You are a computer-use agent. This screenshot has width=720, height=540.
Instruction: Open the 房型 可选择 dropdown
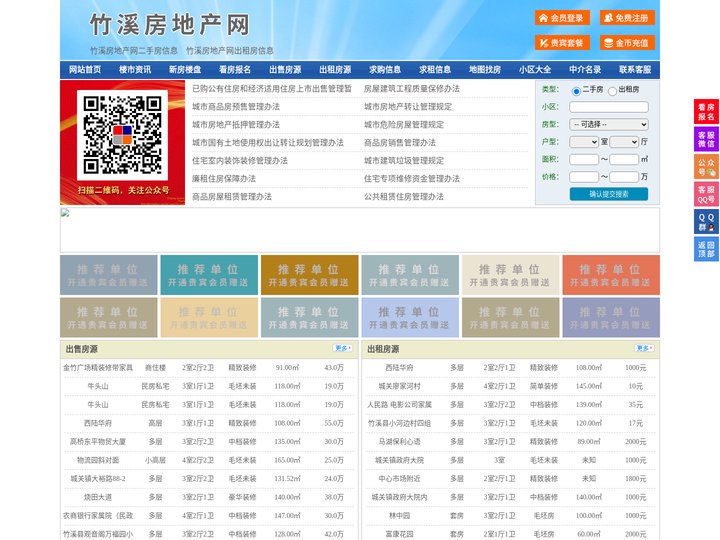609,124
